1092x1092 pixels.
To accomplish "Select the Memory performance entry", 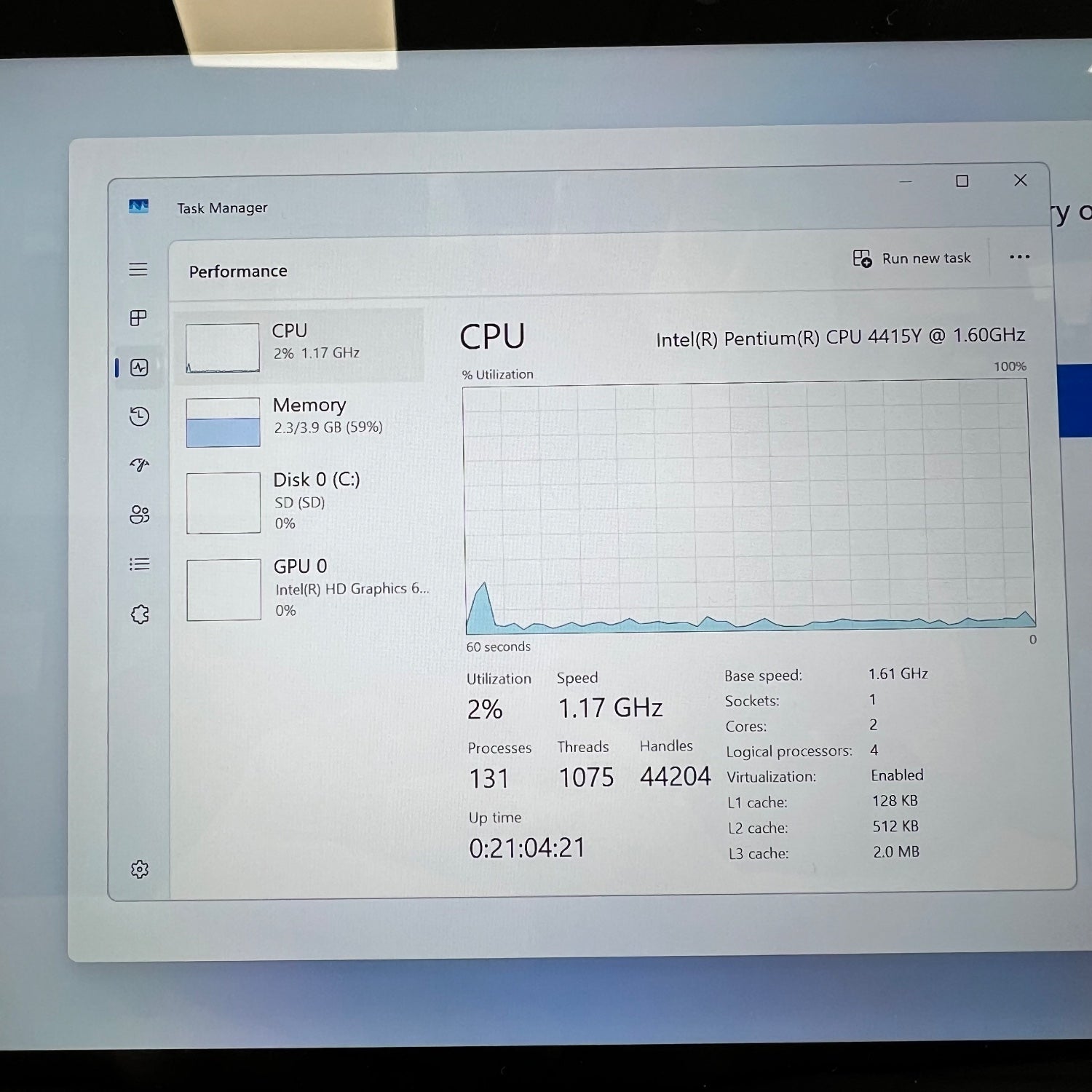I will pyautogui.click(x=300, y=422).
